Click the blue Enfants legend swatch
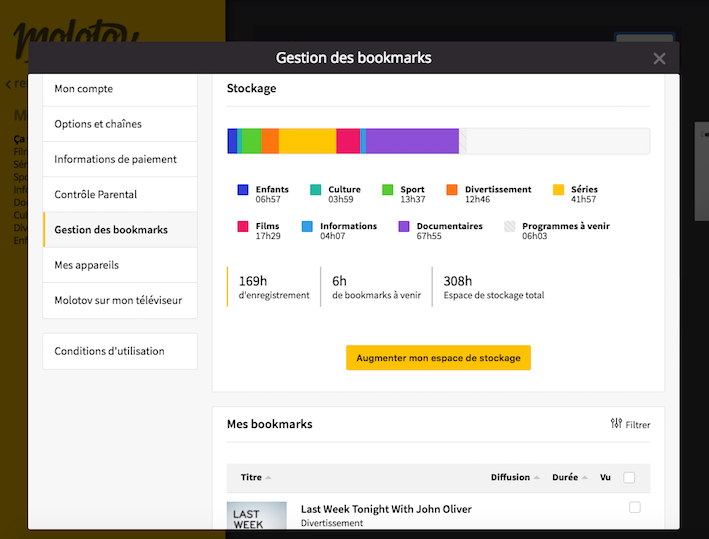 [x=243, y=189]
